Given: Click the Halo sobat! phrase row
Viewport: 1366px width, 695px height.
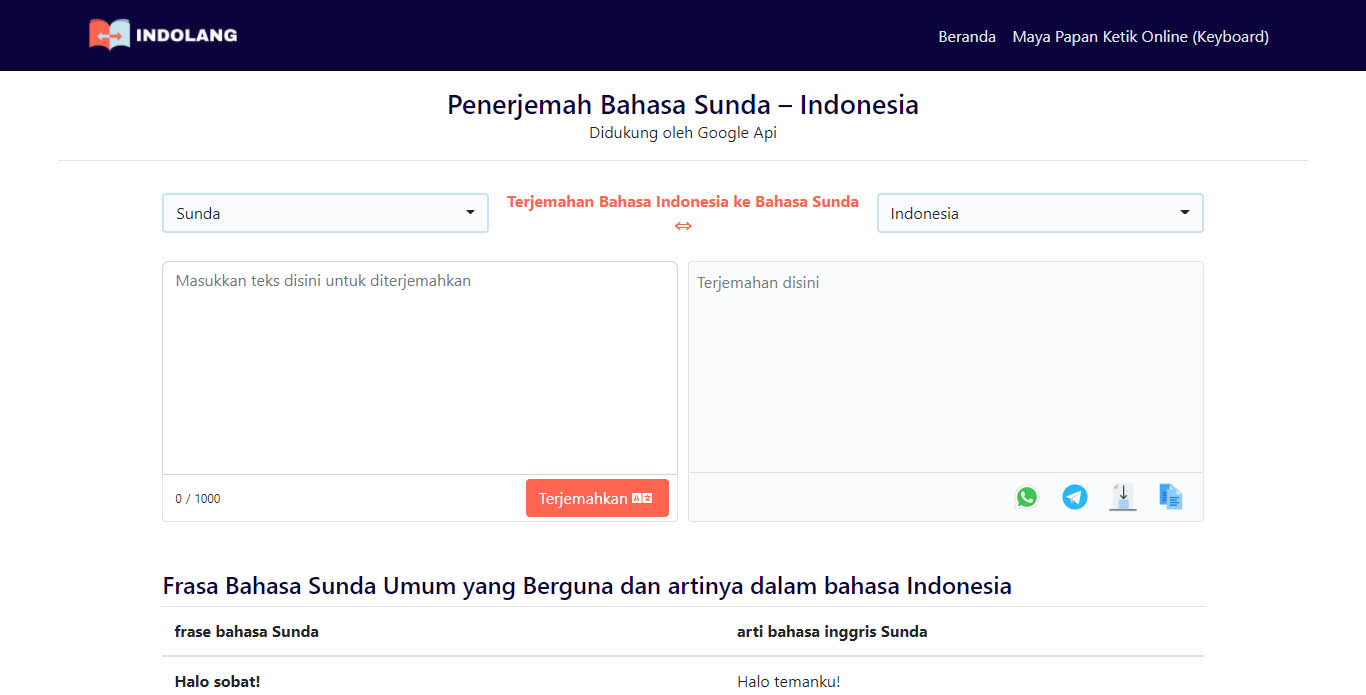Looking at the screenshot, I should pos(217,681).
